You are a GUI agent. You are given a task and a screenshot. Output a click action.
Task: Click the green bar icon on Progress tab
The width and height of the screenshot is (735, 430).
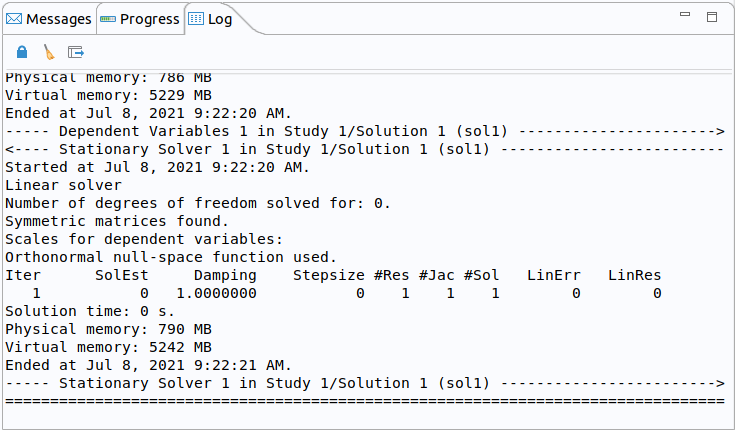click(x=108, y=19)
